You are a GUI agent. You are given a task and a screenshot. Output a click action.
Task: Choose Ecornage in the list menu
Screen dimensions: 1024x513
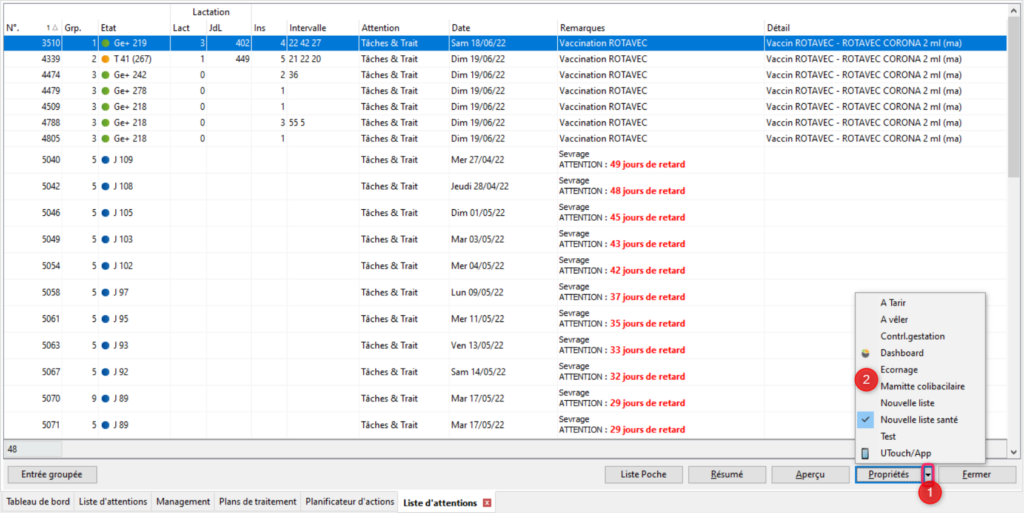click(x=899, y=370)
